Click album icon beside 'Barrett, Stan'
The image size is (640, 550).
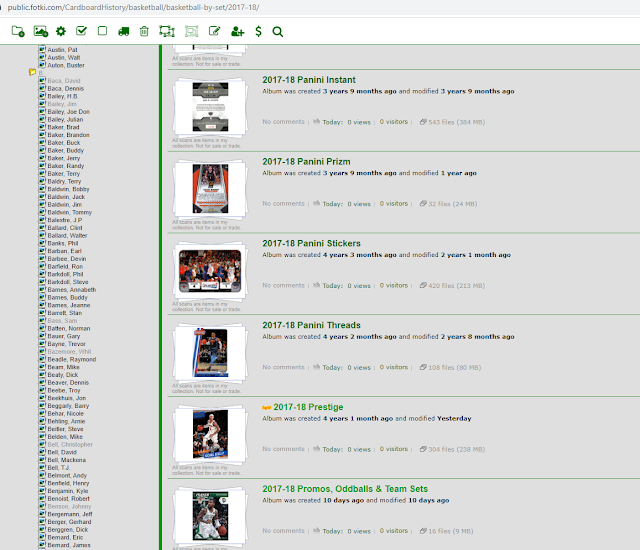tap(42, 313)
